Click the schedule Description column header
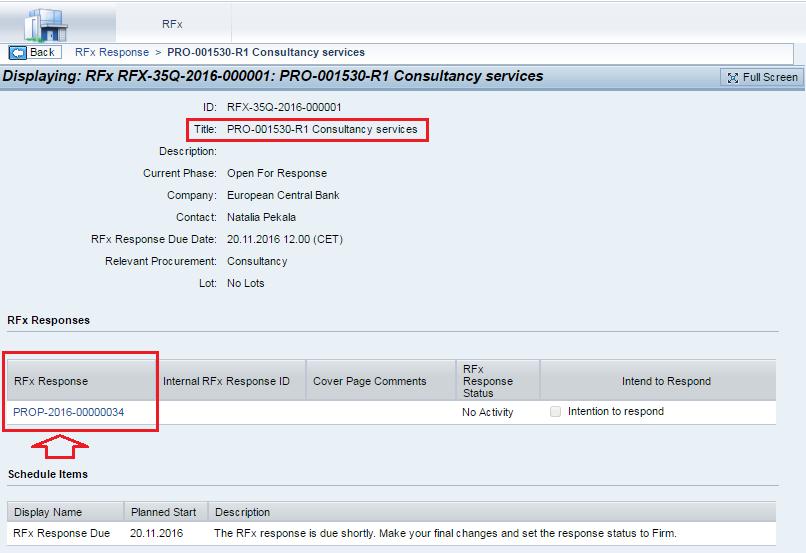 tap(492, 512)
